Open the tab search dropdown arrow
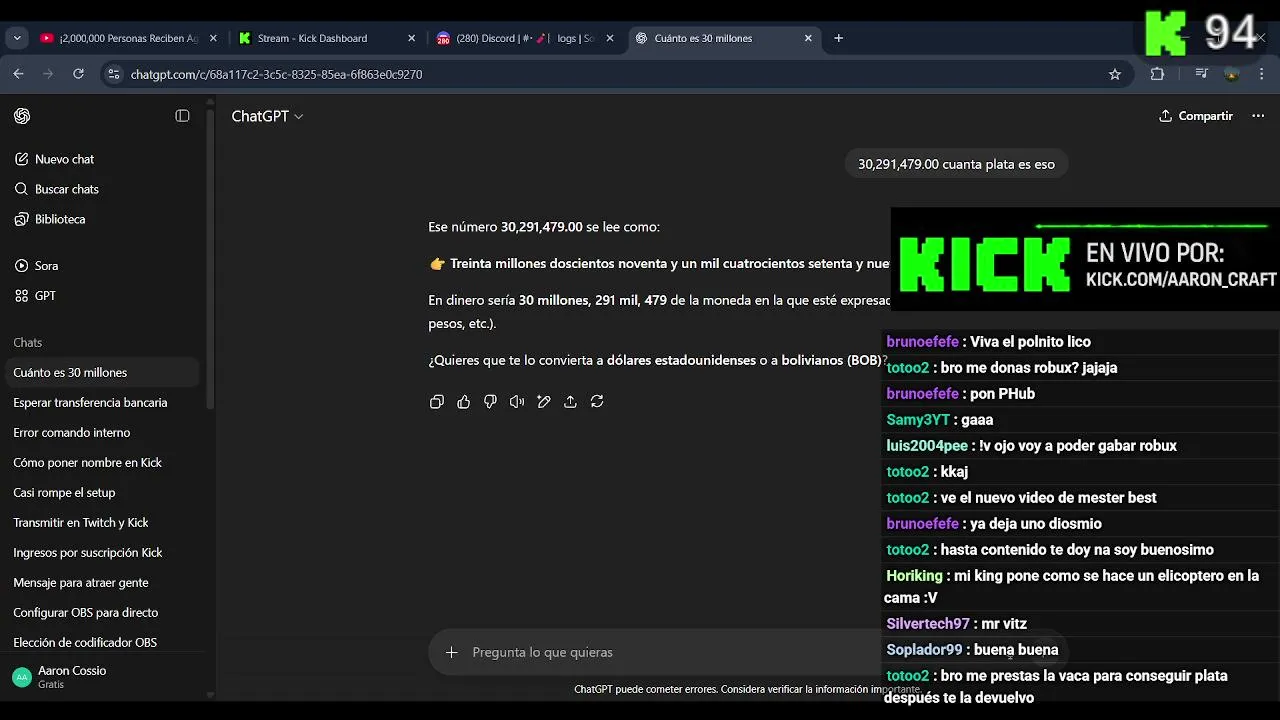1280x720 pixels. point(17,38)
